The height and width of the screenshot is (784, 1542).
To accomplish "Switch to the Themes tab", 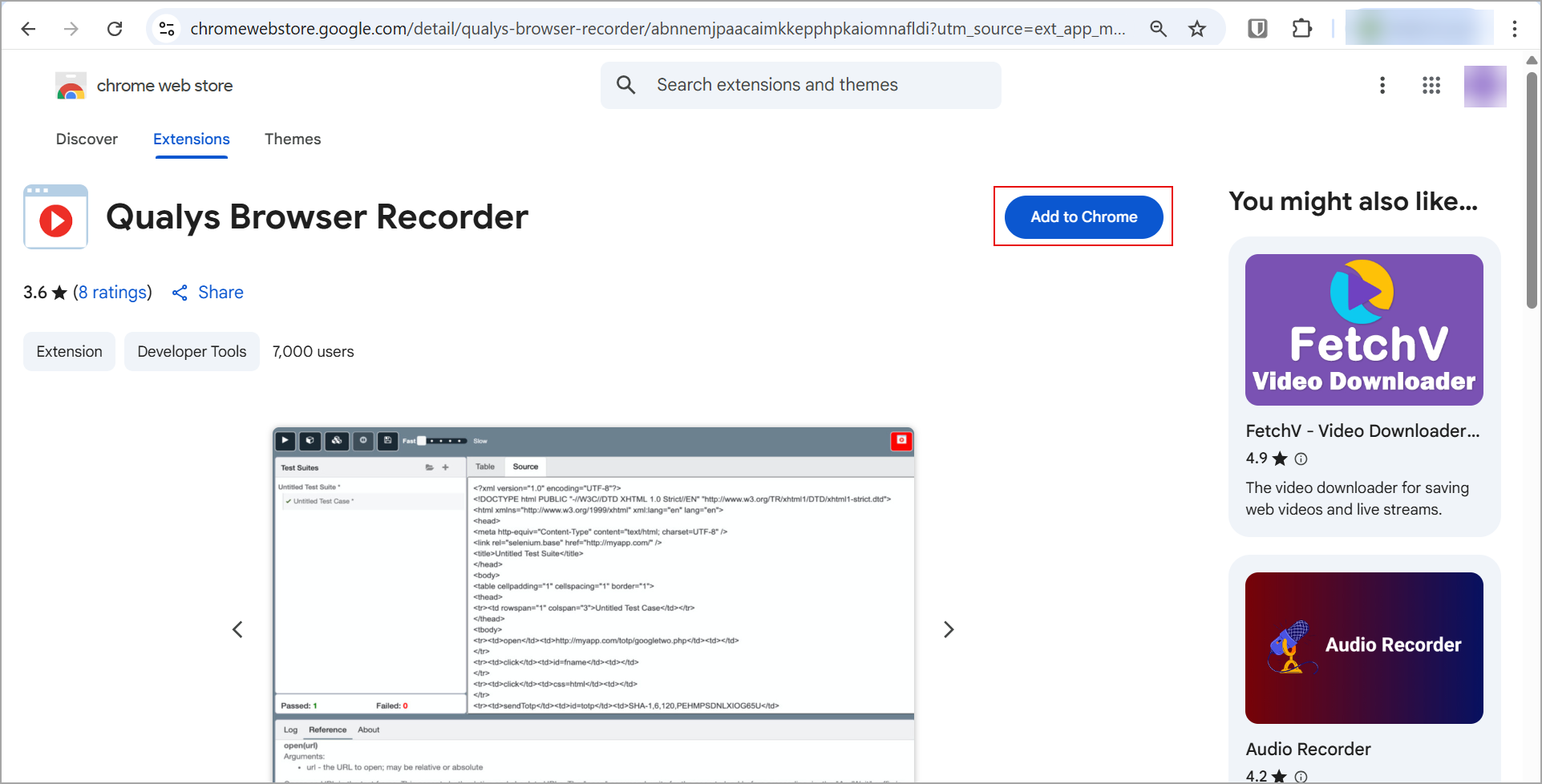I will pyautogui.click(x=293, y=139).
